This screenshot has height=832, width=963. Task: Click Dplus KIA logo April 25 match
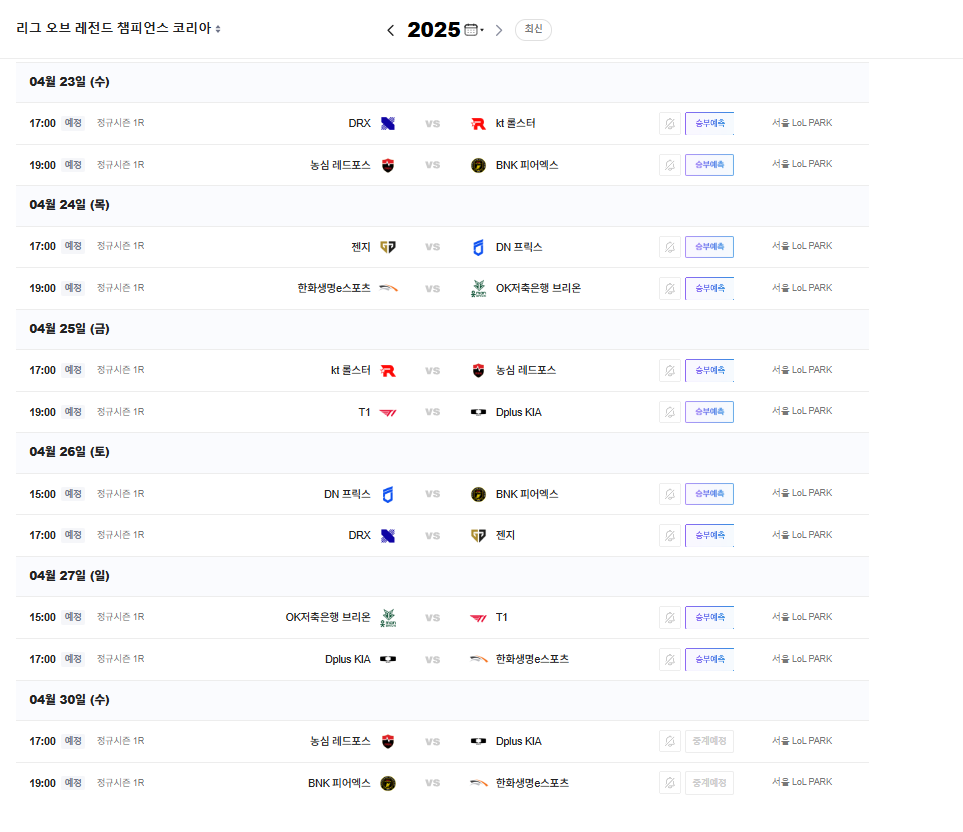click(x=478, y=412)
